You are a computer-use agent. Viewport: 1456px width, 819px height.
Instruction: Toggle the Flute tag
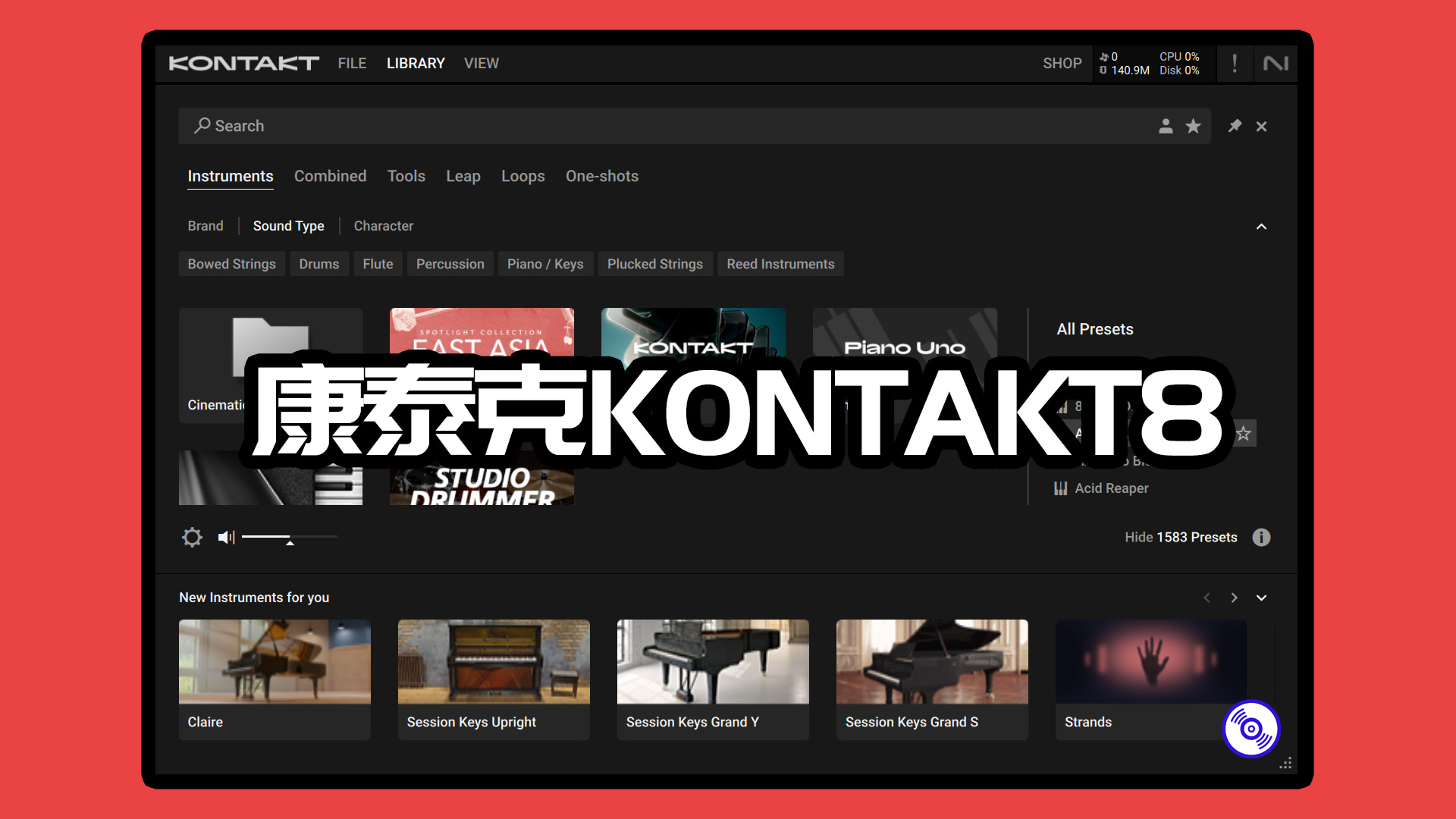tap(378, 264)
